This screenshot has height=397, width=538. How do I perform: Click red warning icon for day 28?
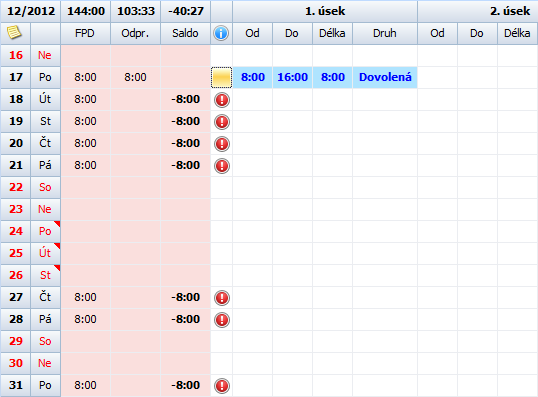coord(222,320)
